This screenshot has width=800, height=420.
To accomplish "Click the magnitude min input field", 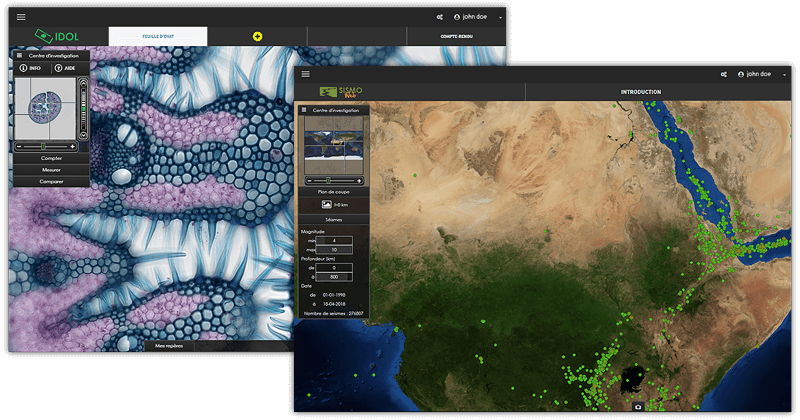I will tap(333, 239).
